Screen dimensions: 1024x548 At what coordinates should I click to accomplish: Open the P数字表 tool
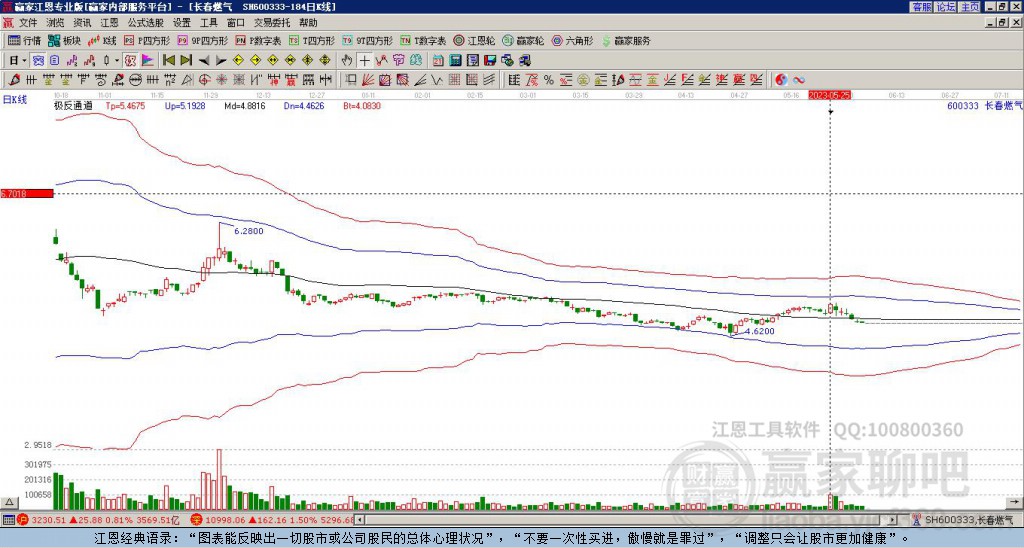point(258,40)
